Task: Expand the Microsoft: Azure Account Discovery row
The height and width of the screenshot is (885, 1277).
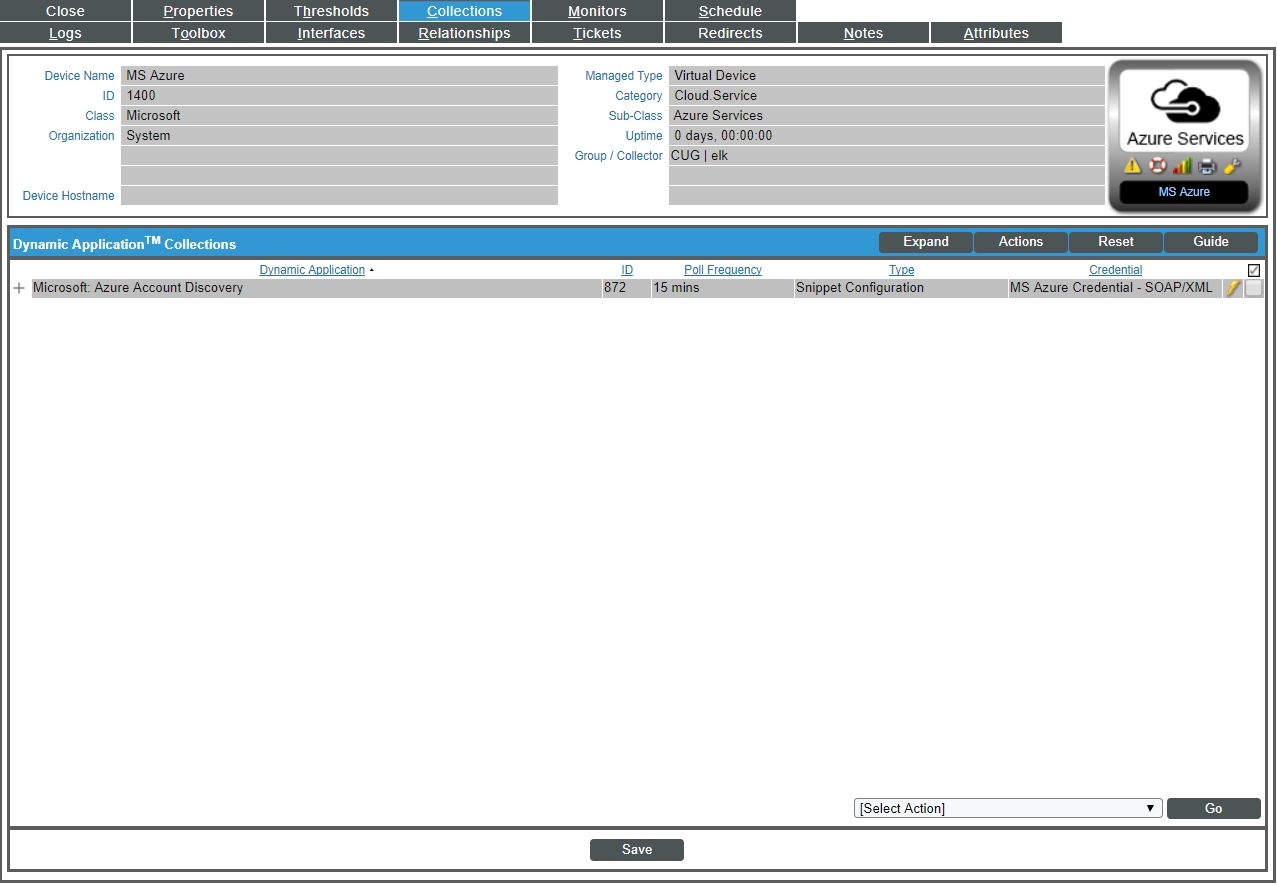Action: [x=18, y=287]
